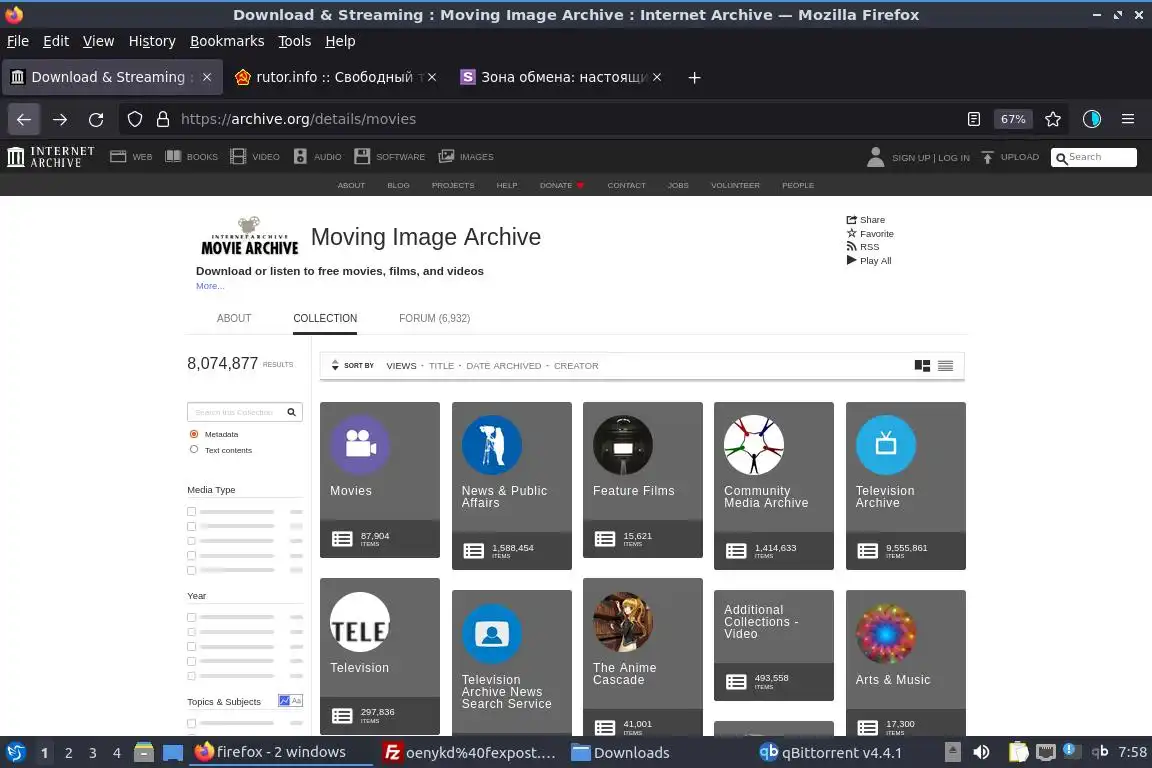Click the RSS feed icon
This screenshot has height=768, width=1152.
(x=852, y=247)
